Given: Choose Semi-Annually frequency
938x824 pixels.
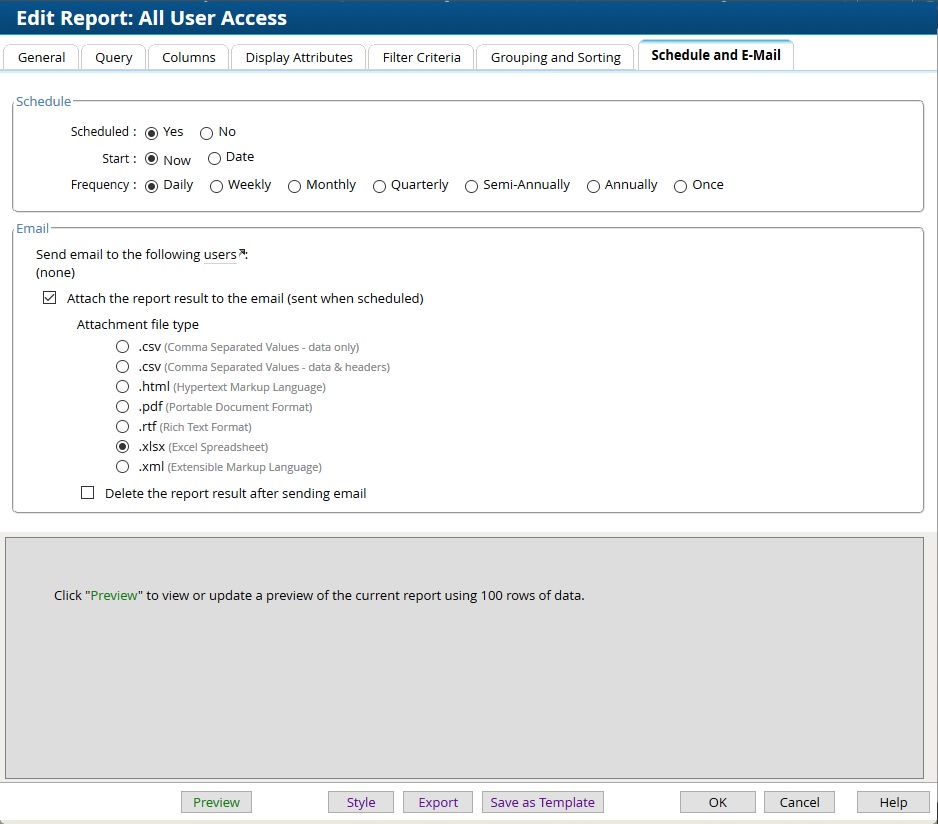Looking at the screenshot, I should pos(470,185).
